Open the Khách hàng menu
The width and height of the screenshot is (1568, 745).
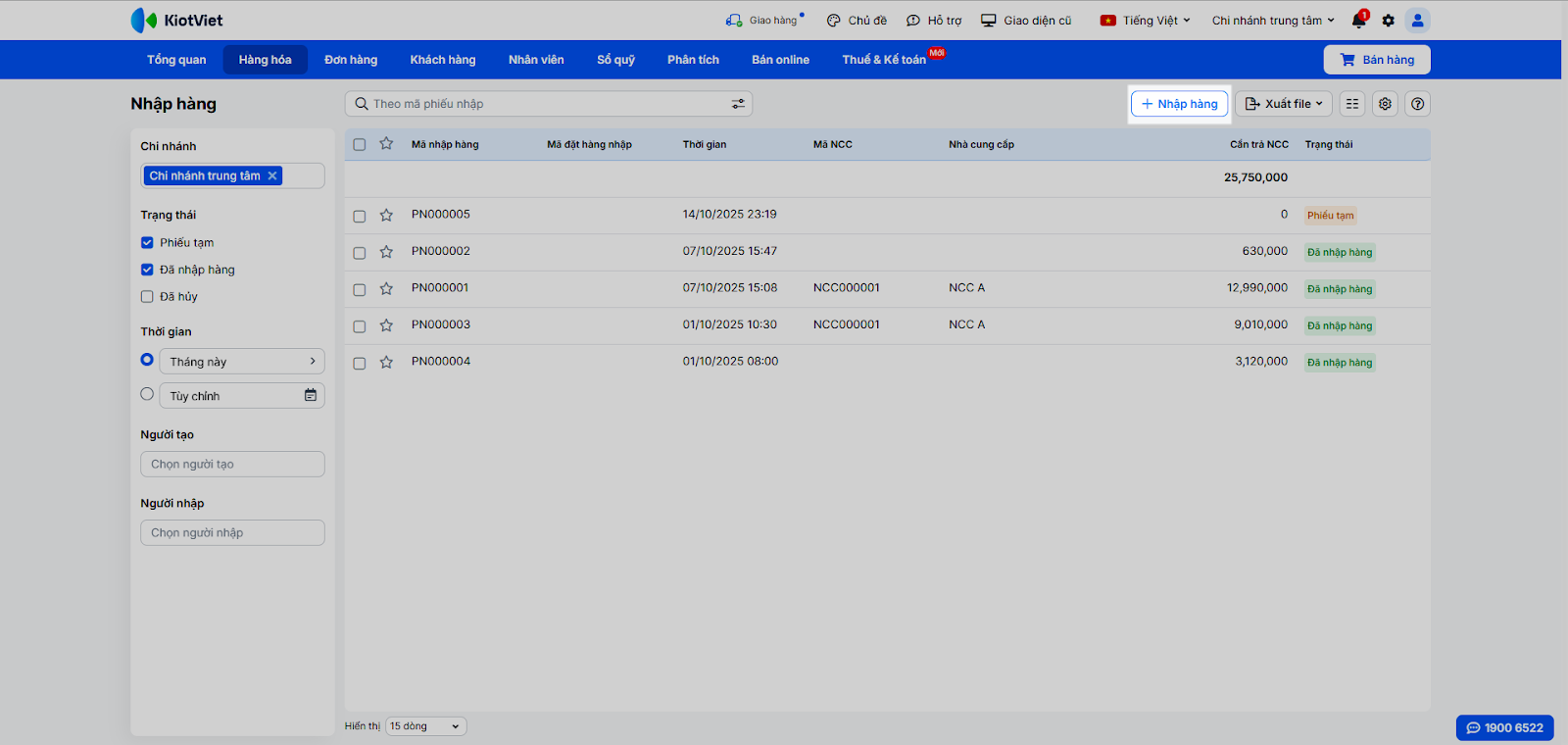pos(442,60)
